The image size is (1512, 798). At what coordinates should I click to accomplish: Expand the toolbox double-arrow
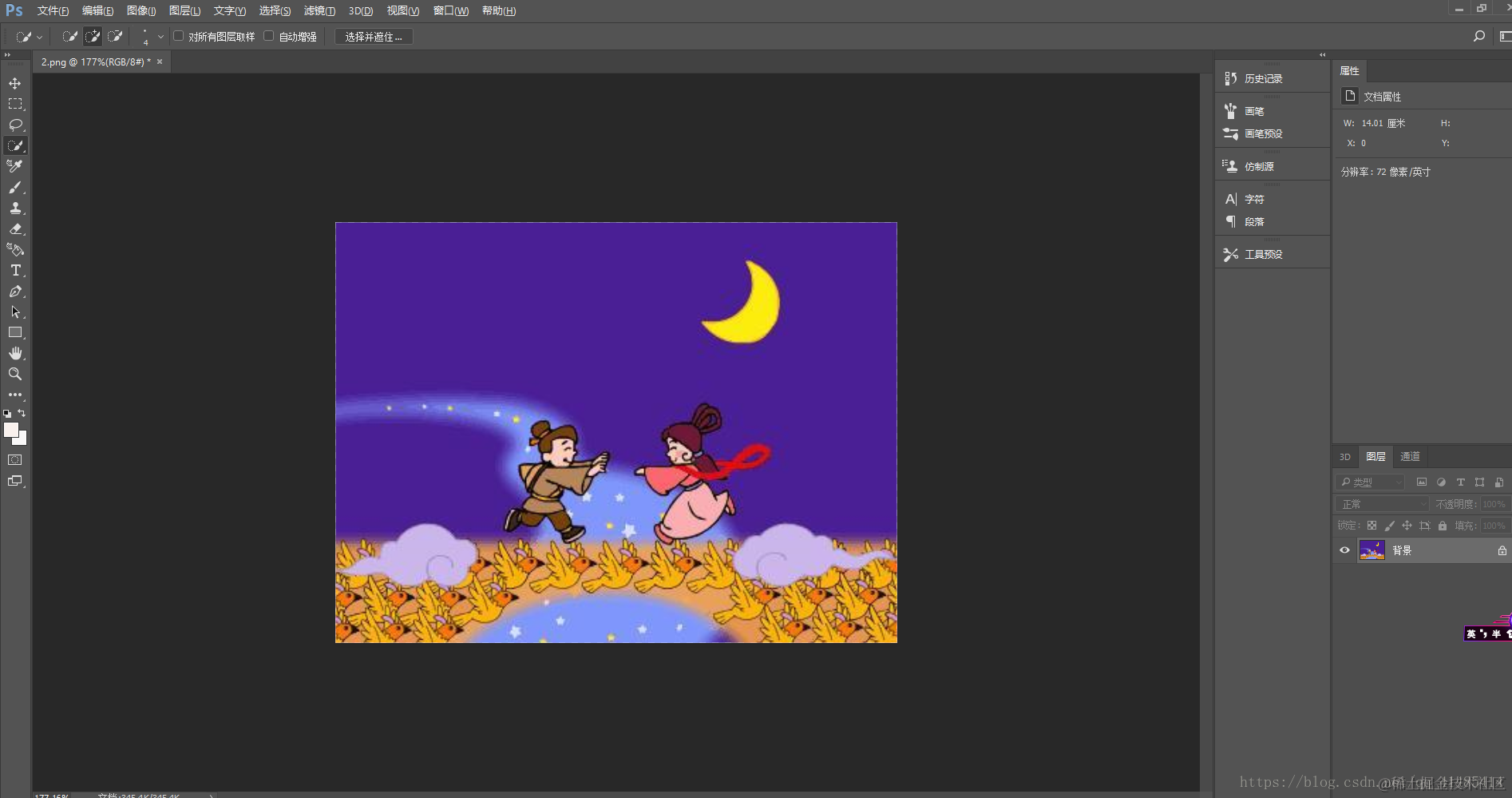(7, 55)
